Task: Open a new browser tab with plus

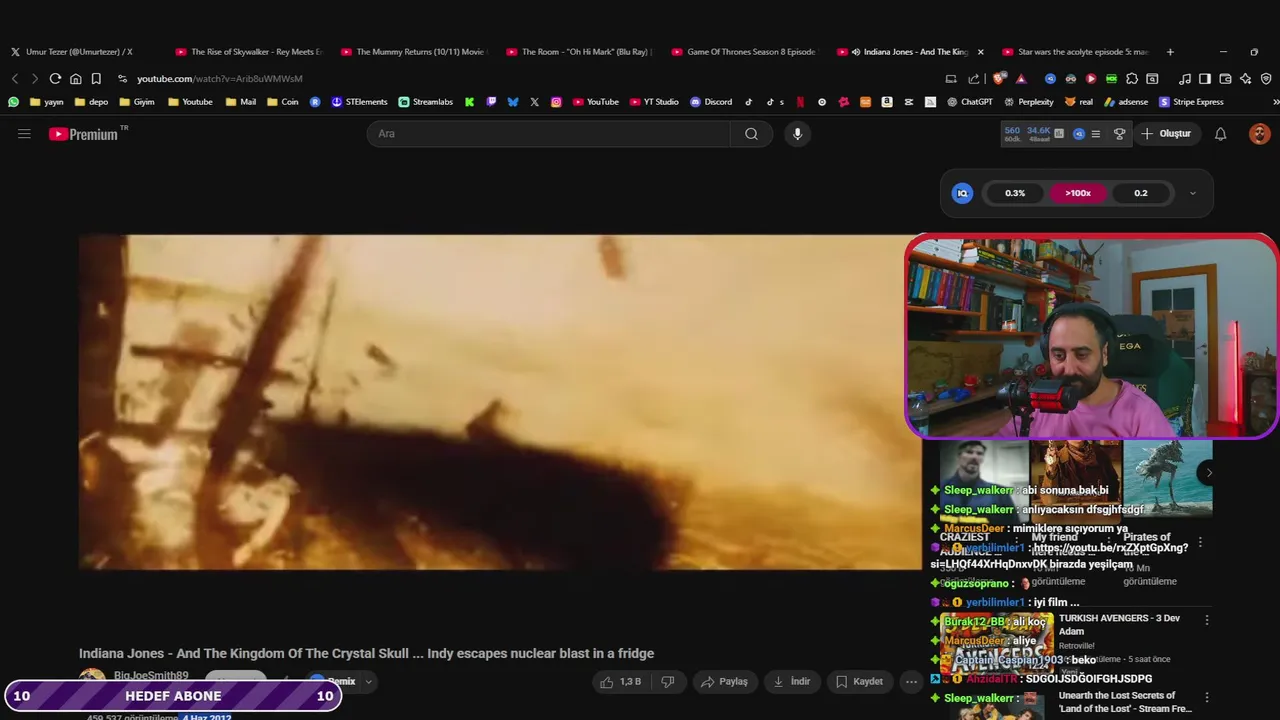Action: [x=1170, y=51]
